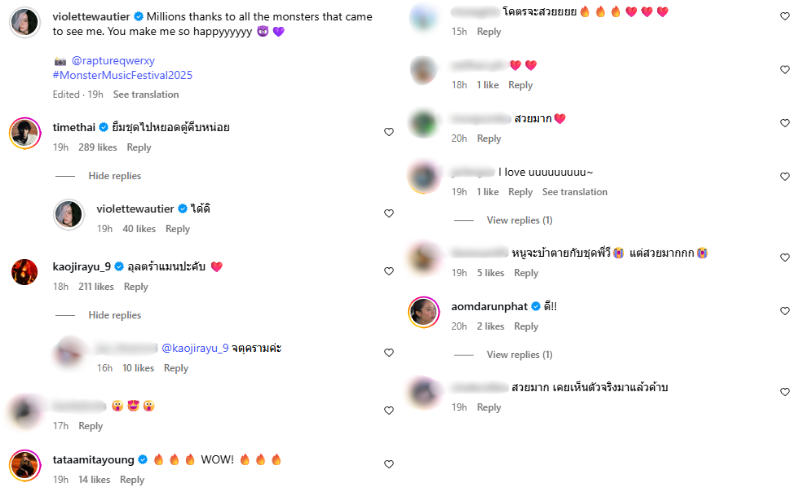View replies under aomdarunphat's comment
The width and height of the screenshot is (800, 497).
pyautogui.click(x=519, y=355)
